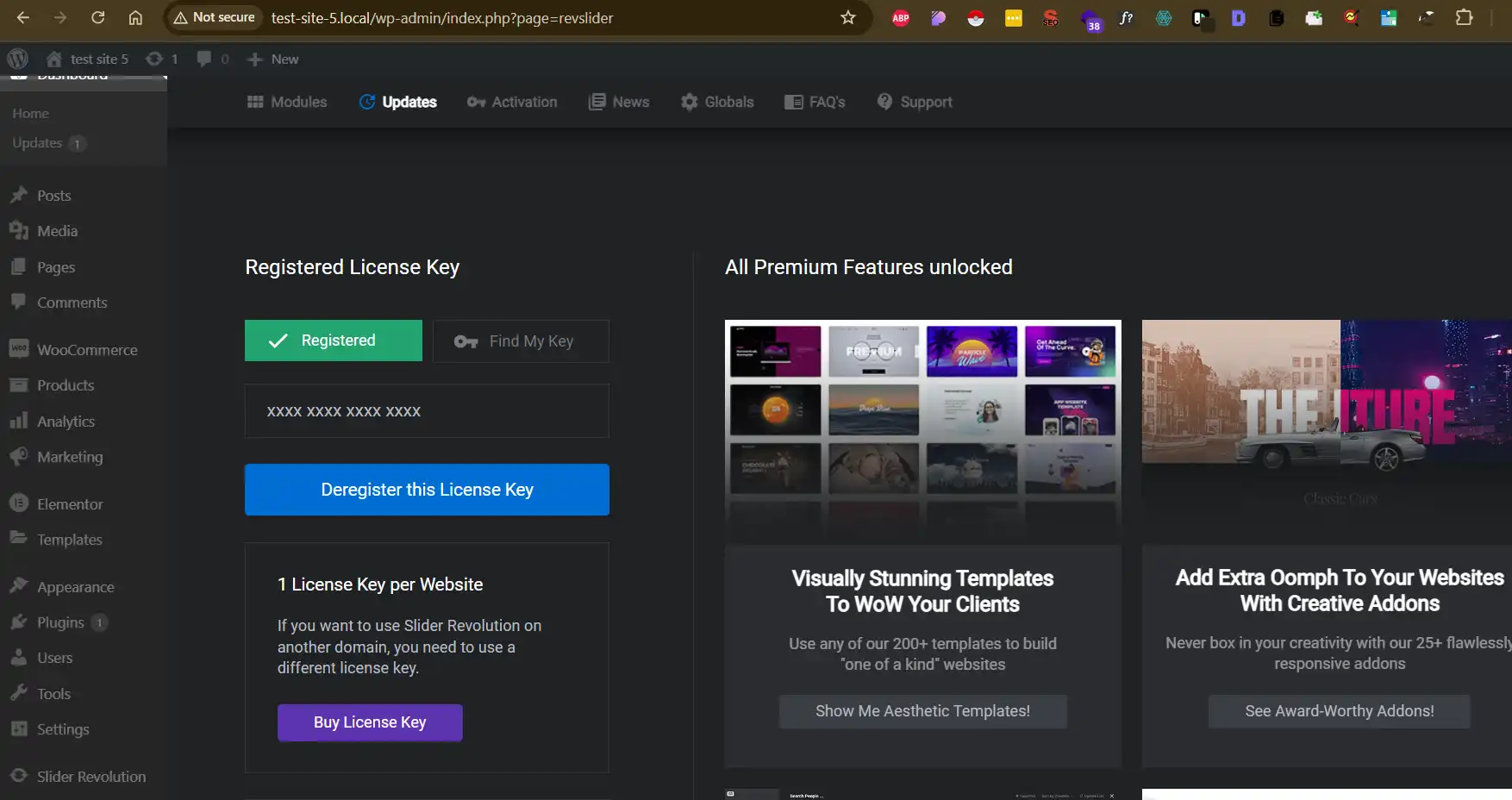
Task: Open the browser extensions puzzle icon
Action: [x=1464, y=17]
